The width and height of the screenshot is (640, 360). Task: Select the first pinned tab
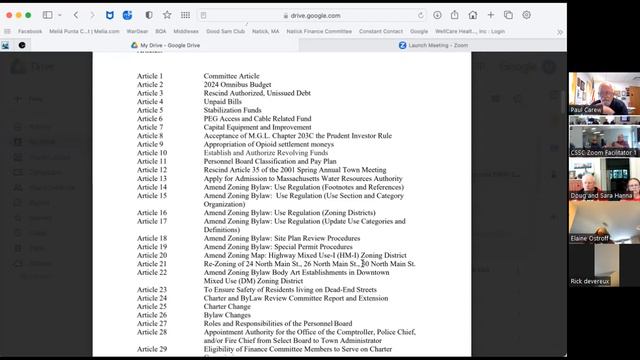click(5, 45)
